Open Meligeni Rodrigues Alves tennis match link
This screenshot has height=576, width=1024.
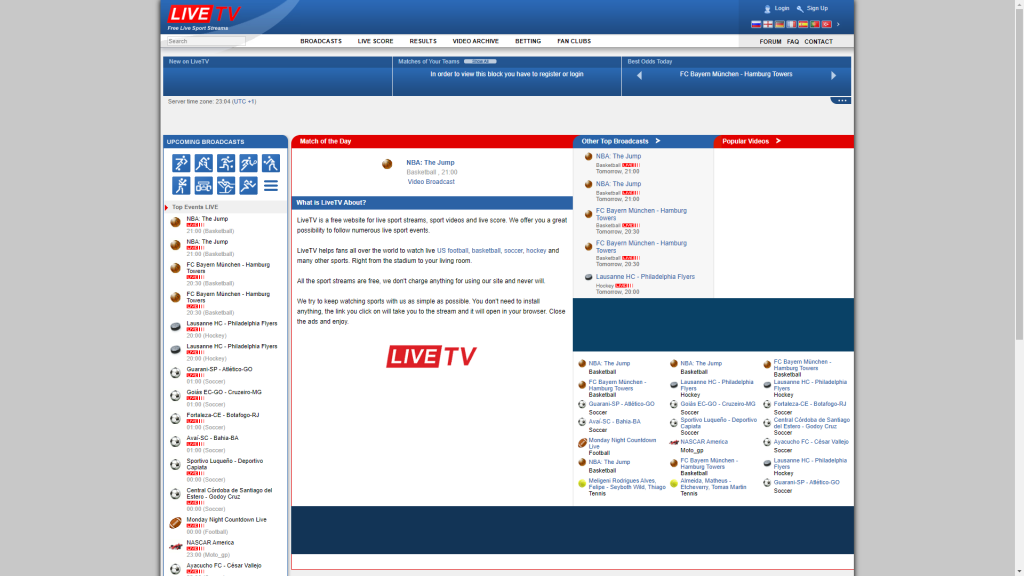click(x=627, y=484)
